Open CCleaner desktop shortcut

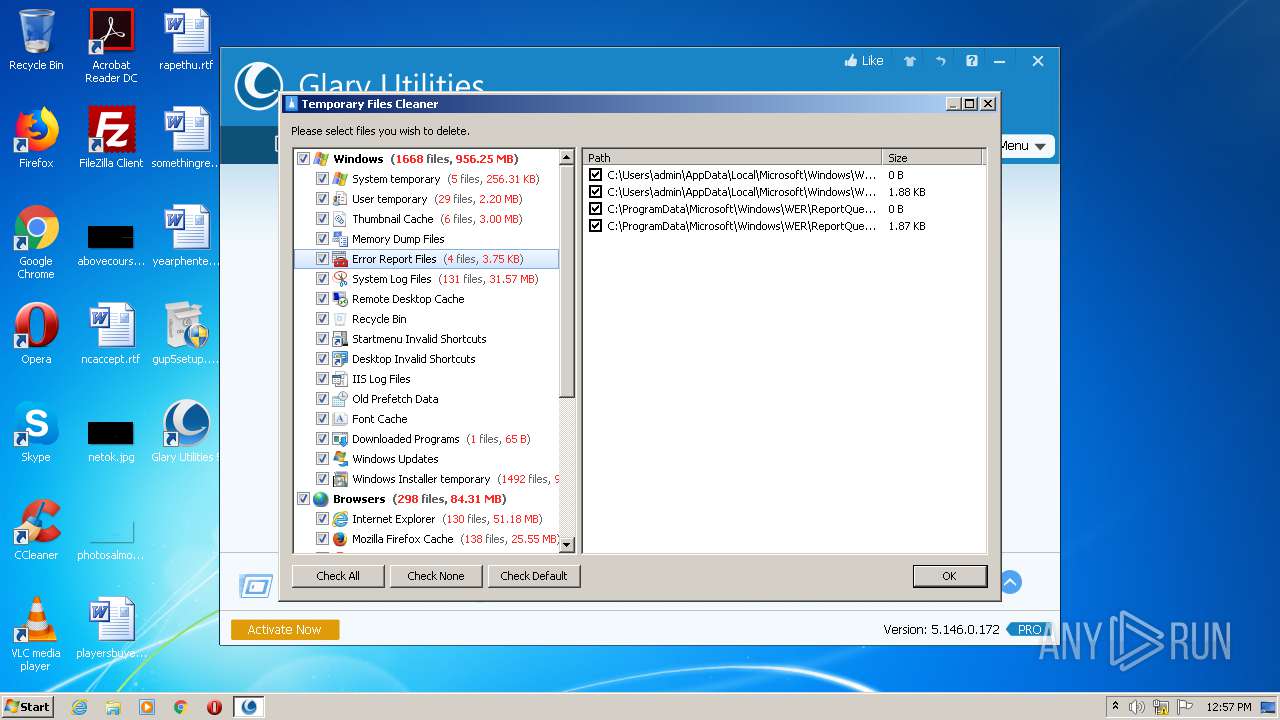tap(36, 530)
